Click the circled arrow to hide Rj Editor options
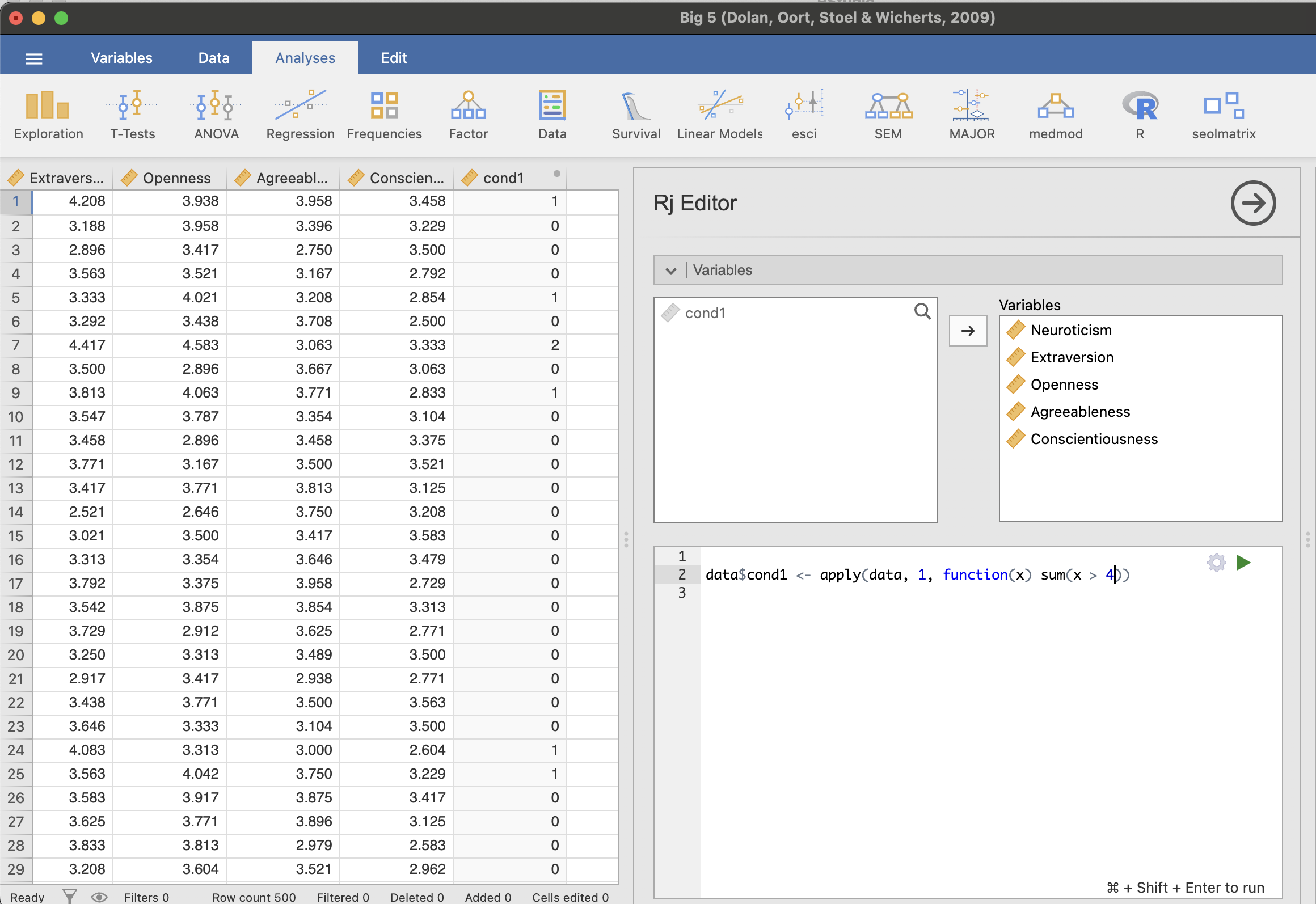 pos(1253,203)
